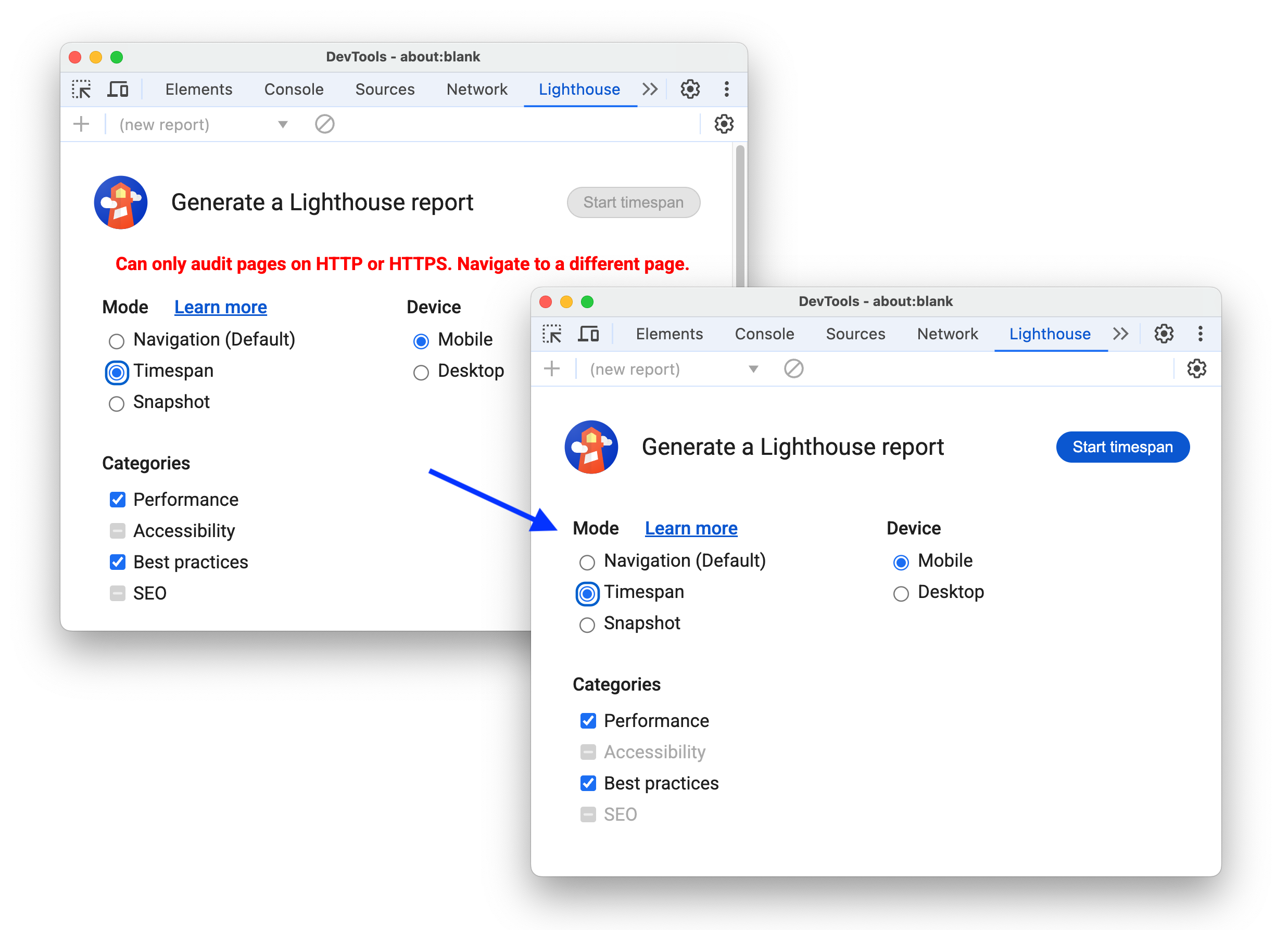Select the Snapshot mode radio button
Image resolution: width=1288 pixels, height=930 pixels.
585,624
